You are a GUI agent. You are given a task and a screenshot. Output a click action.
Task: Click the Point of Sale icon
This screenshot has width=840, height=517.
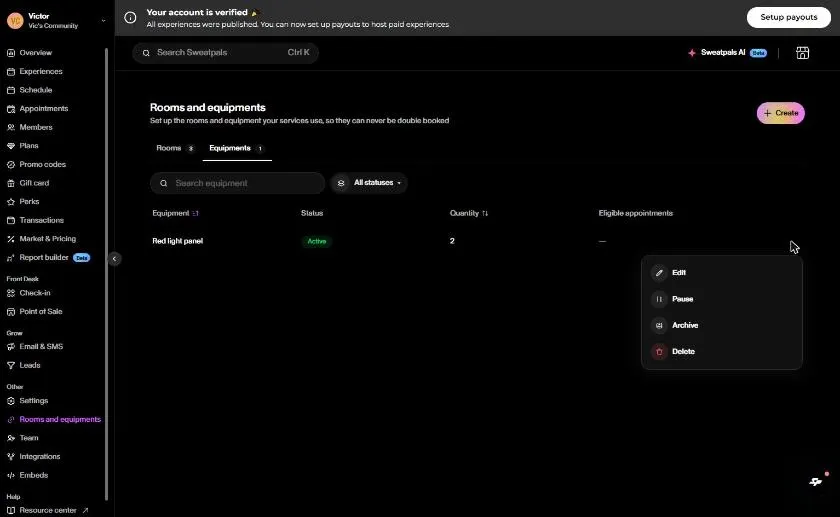[x=11, y=312]
